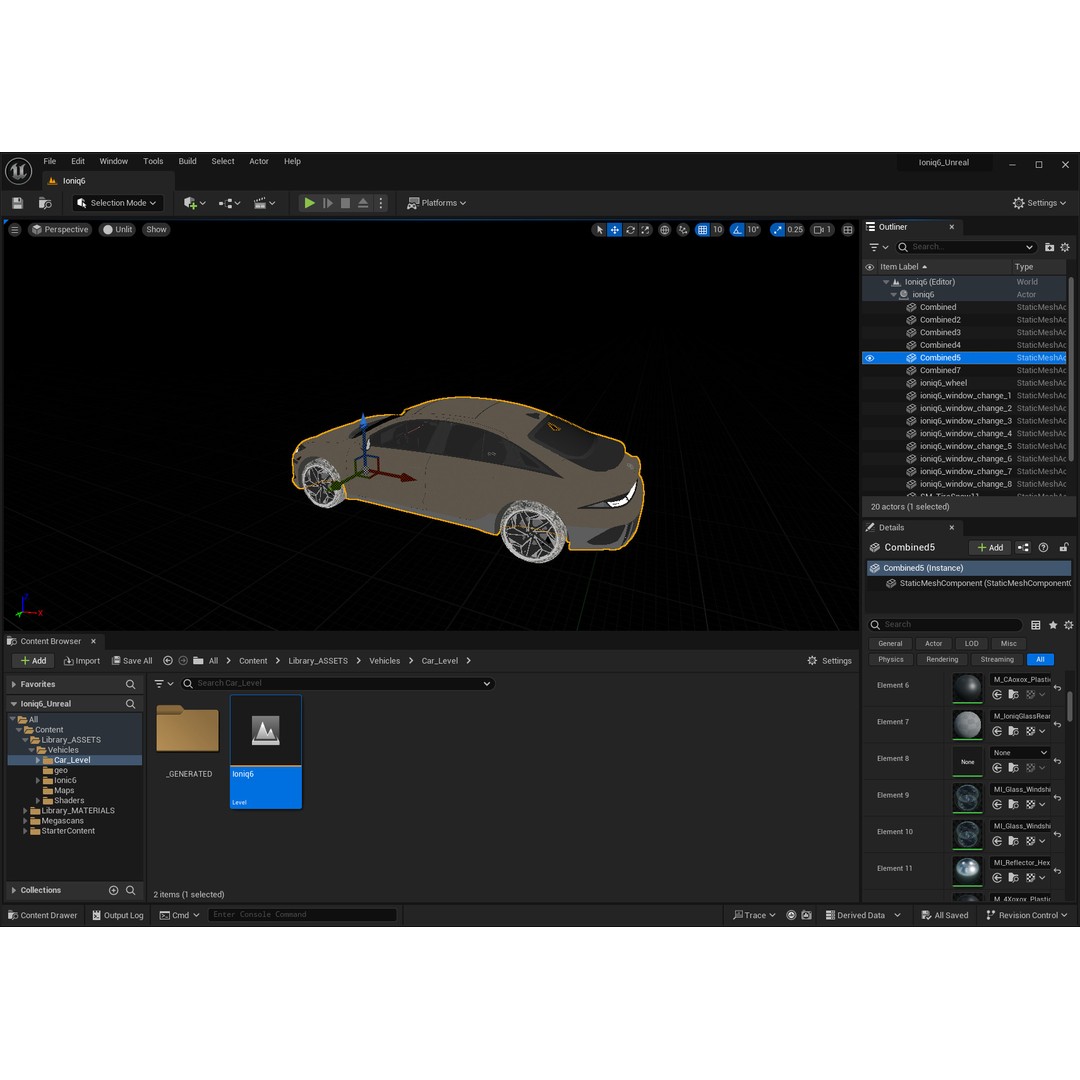The image size is (1080, 1080).
Task: Toggle visibility eye for Combined5 actor
Action: point(870,358)
